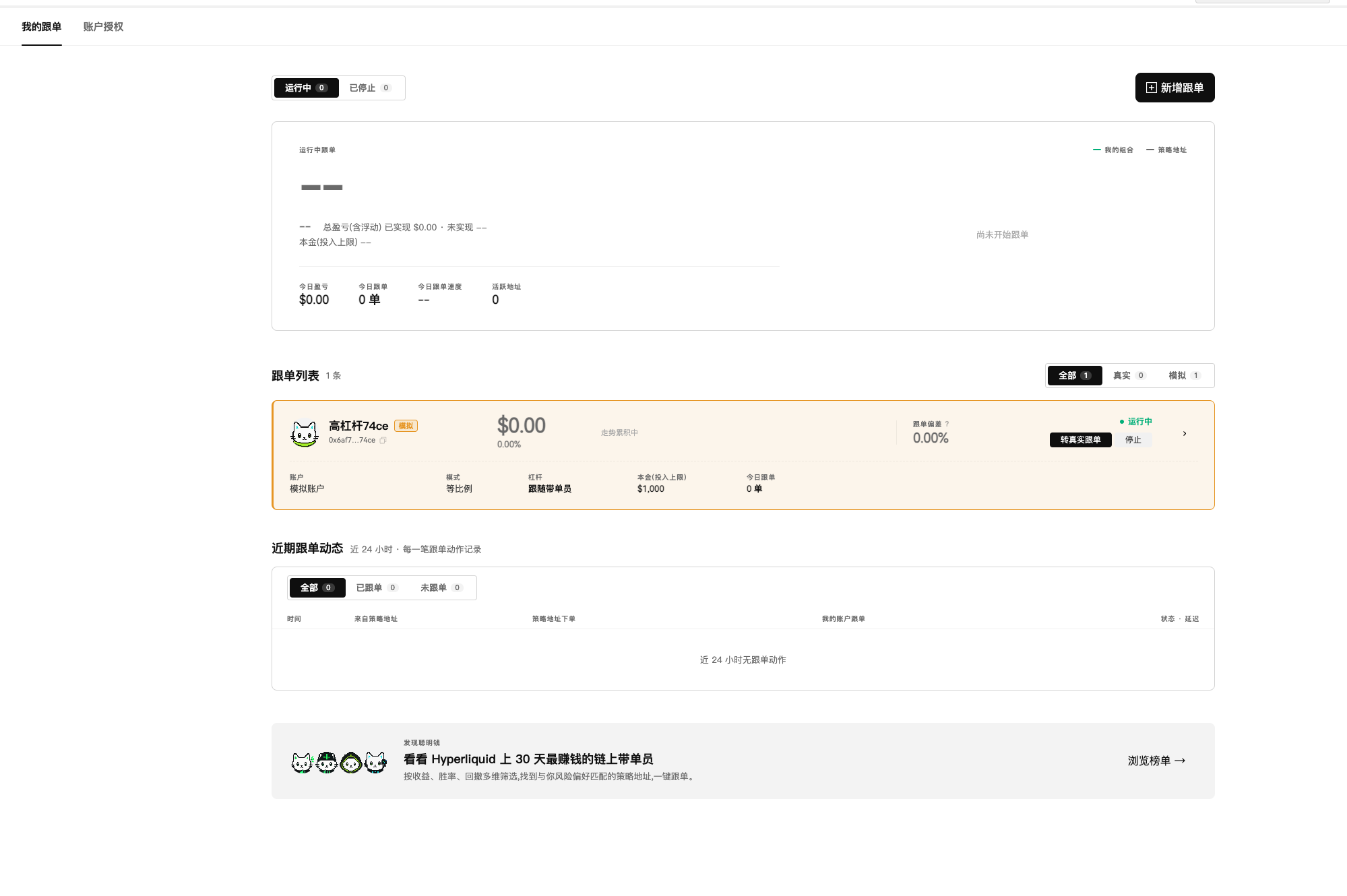Click the 0x6af7…74ce address text

point(352,441)
